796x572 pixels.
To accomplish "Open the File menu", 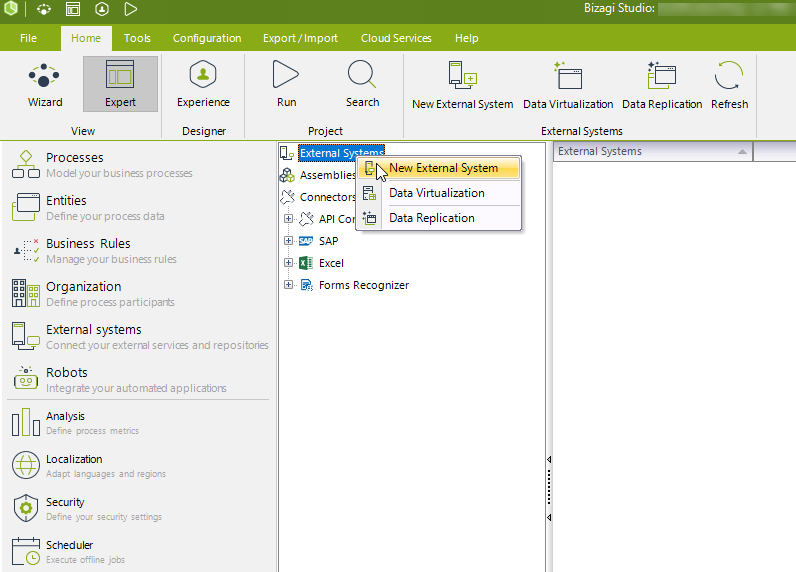I will (x=28, y=38).
